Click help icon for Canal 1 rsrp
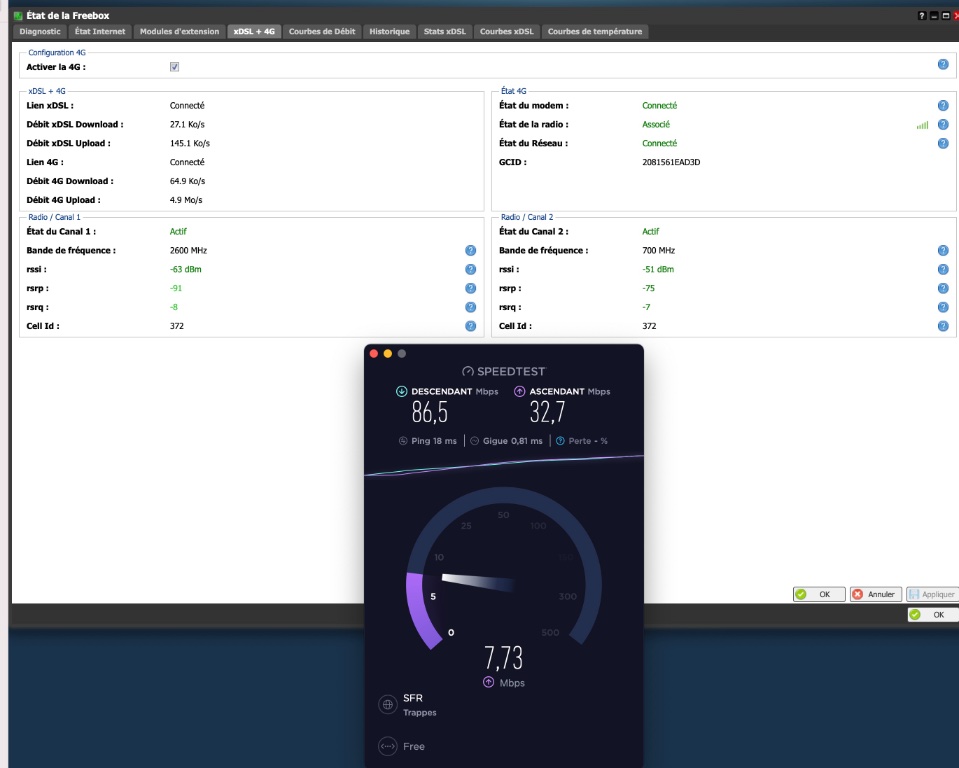This screenshot has width=959, height=768. [470, 288]
